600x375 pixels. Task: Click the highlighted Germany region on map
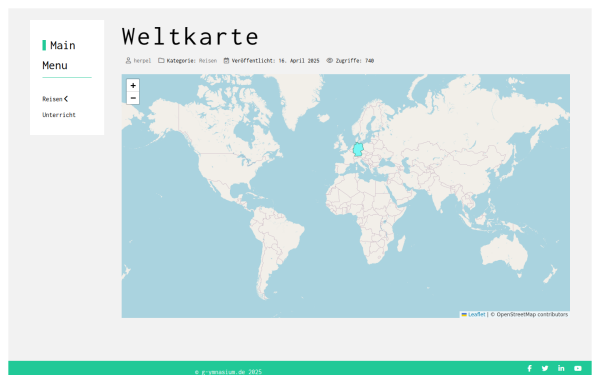[x=358, y=149]
